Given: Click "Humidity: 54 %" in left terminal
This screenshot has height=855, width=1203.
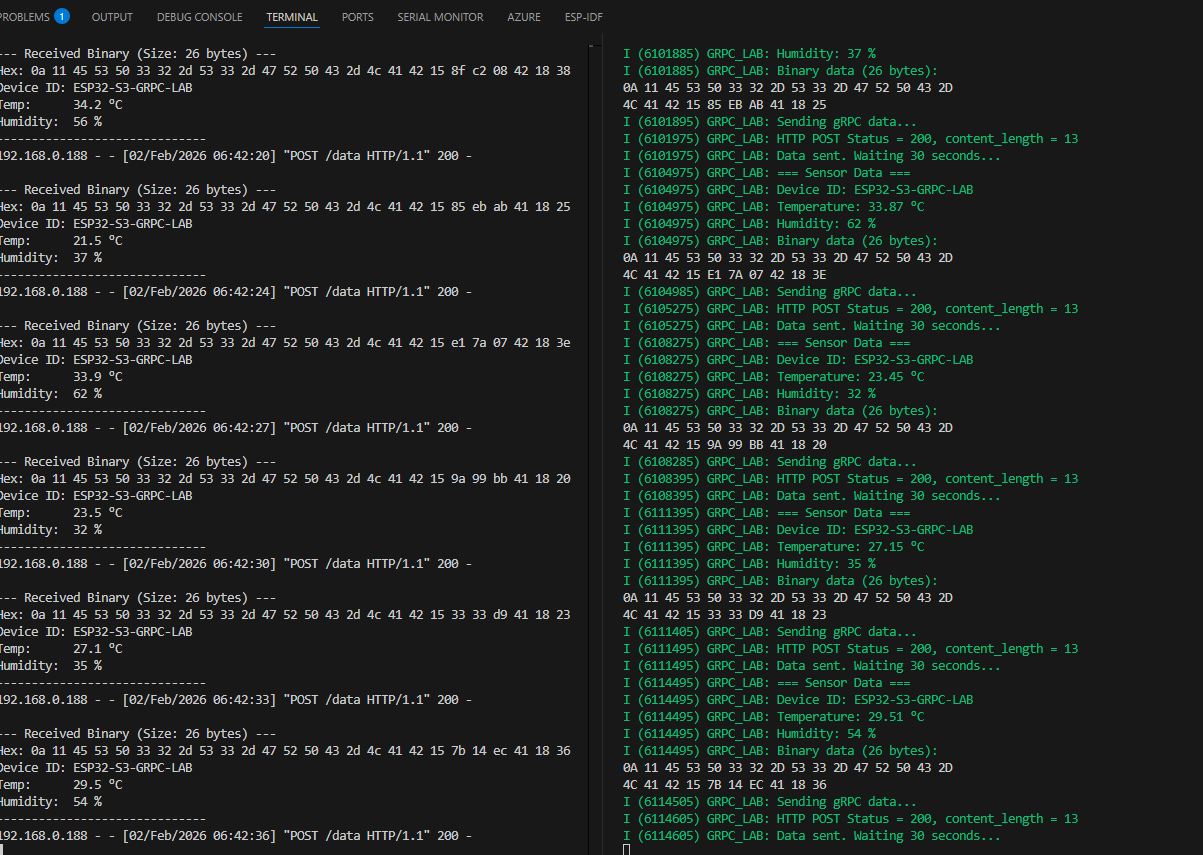Looking at the screenshot, I should click(51, 802).
